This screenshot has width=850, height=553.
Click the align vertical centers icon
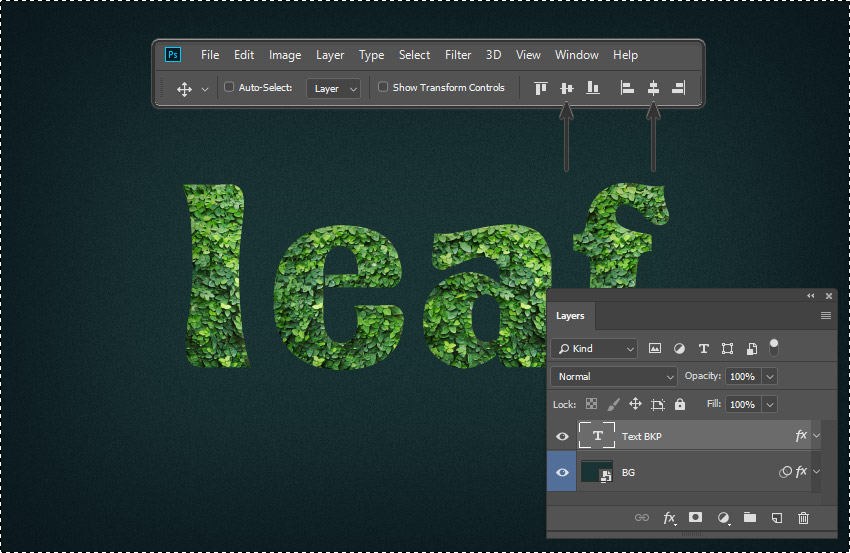(x=566, y=88)
